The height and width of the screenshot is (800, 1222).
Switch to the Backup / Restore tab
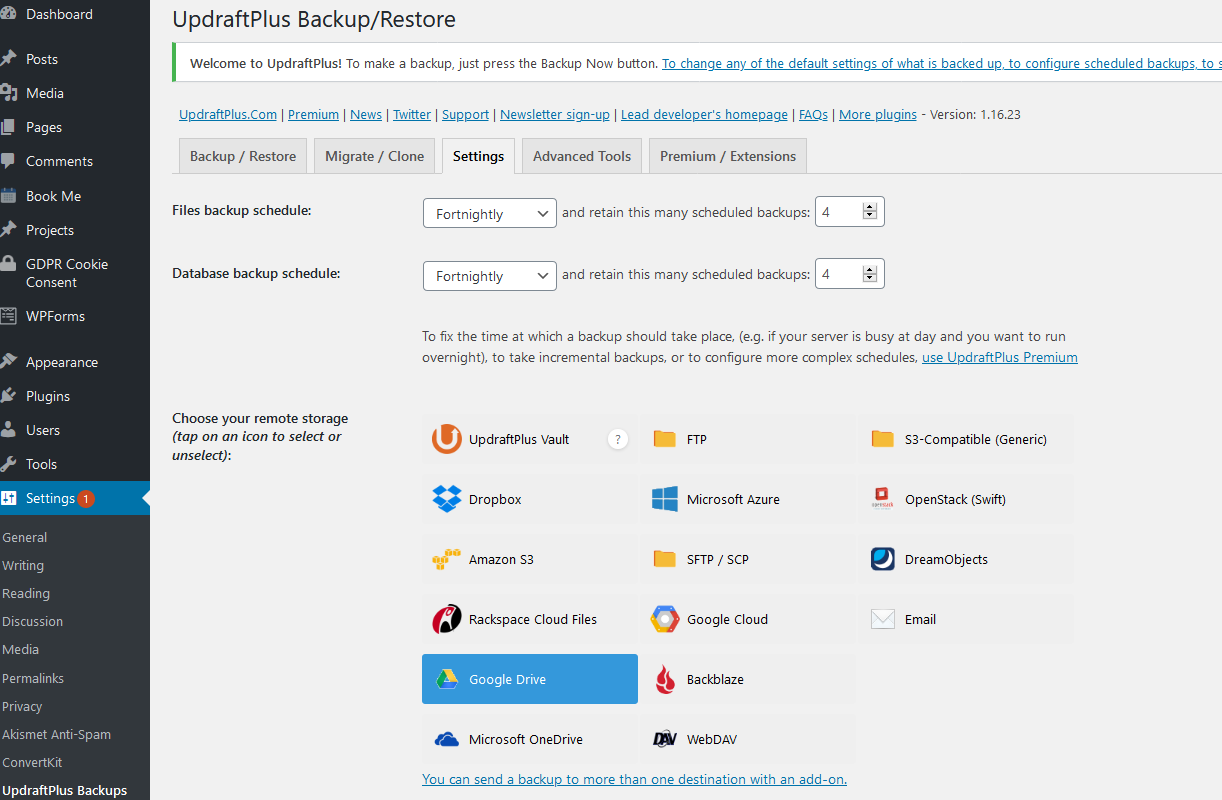click(243, 156)
